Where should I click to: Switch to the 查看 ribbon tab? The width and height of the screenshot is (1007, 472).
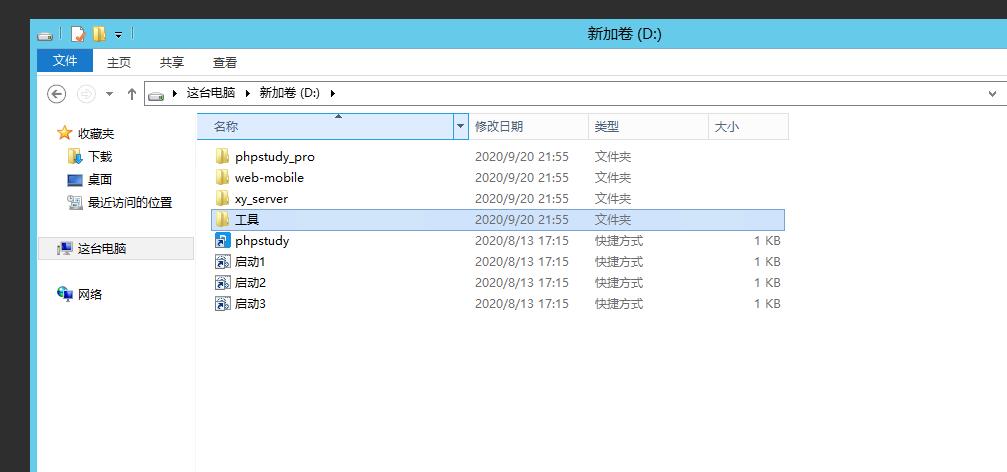[225, 62]
